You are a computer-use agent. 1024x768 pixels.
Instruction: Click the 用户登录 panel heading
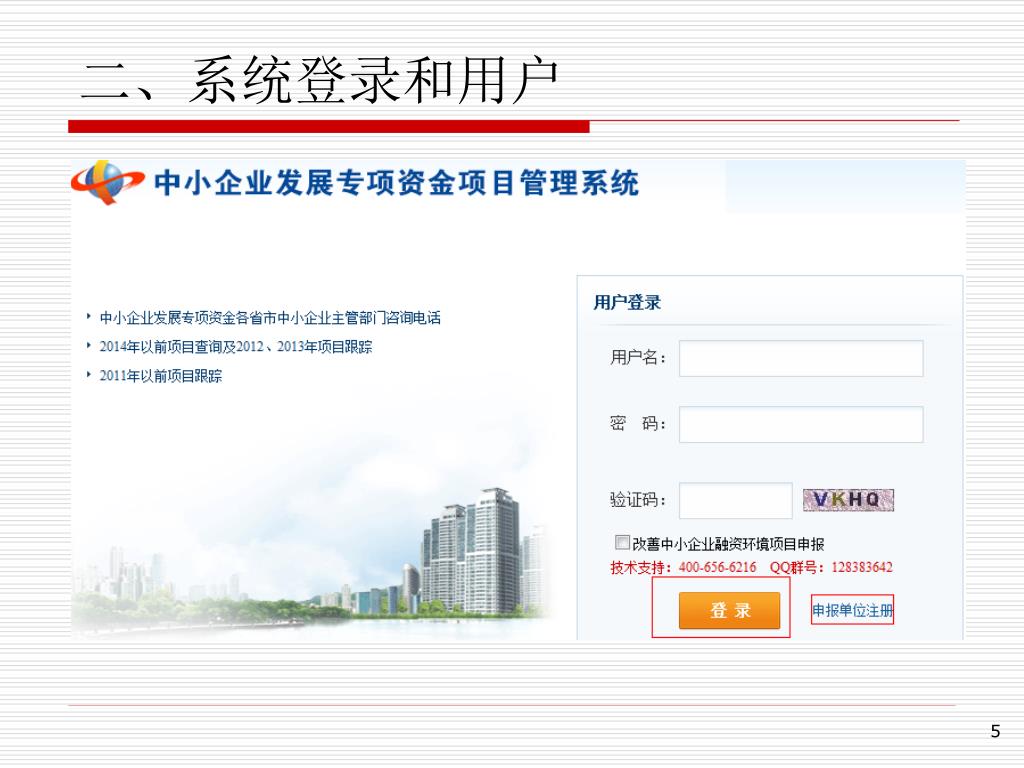[627, 302]
